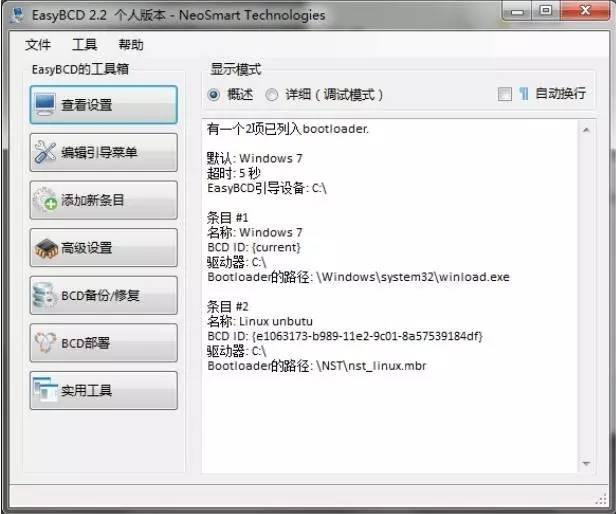
Task: Click the line 名称: Windows 7
Action: pyautogui.click(x=255, y=232)
